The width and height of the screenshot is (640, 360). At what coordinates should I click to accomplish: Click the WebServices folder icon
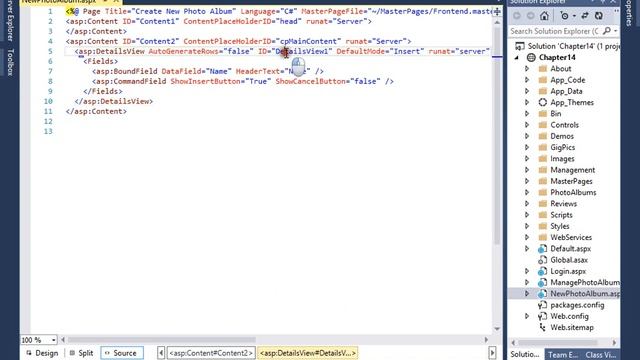click(542, 237)
